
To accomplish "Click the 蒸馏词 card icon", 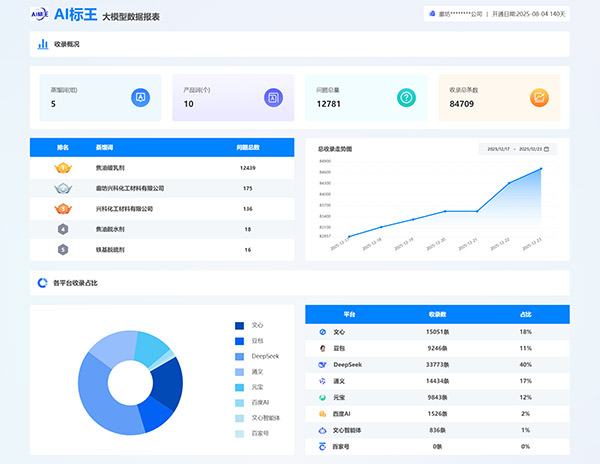I will tap(141, 97).
